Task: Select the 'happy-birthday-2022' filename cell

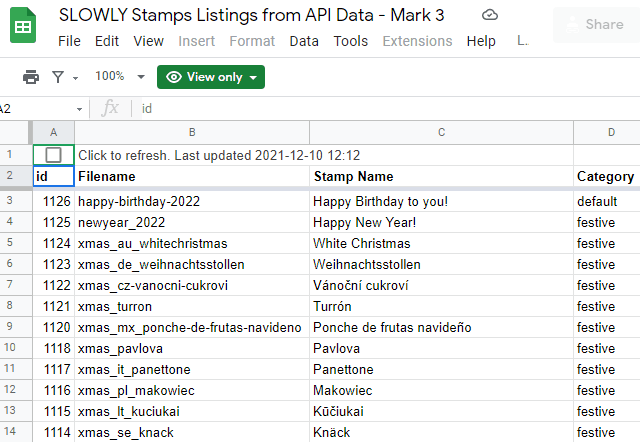Action: (192, 201)
